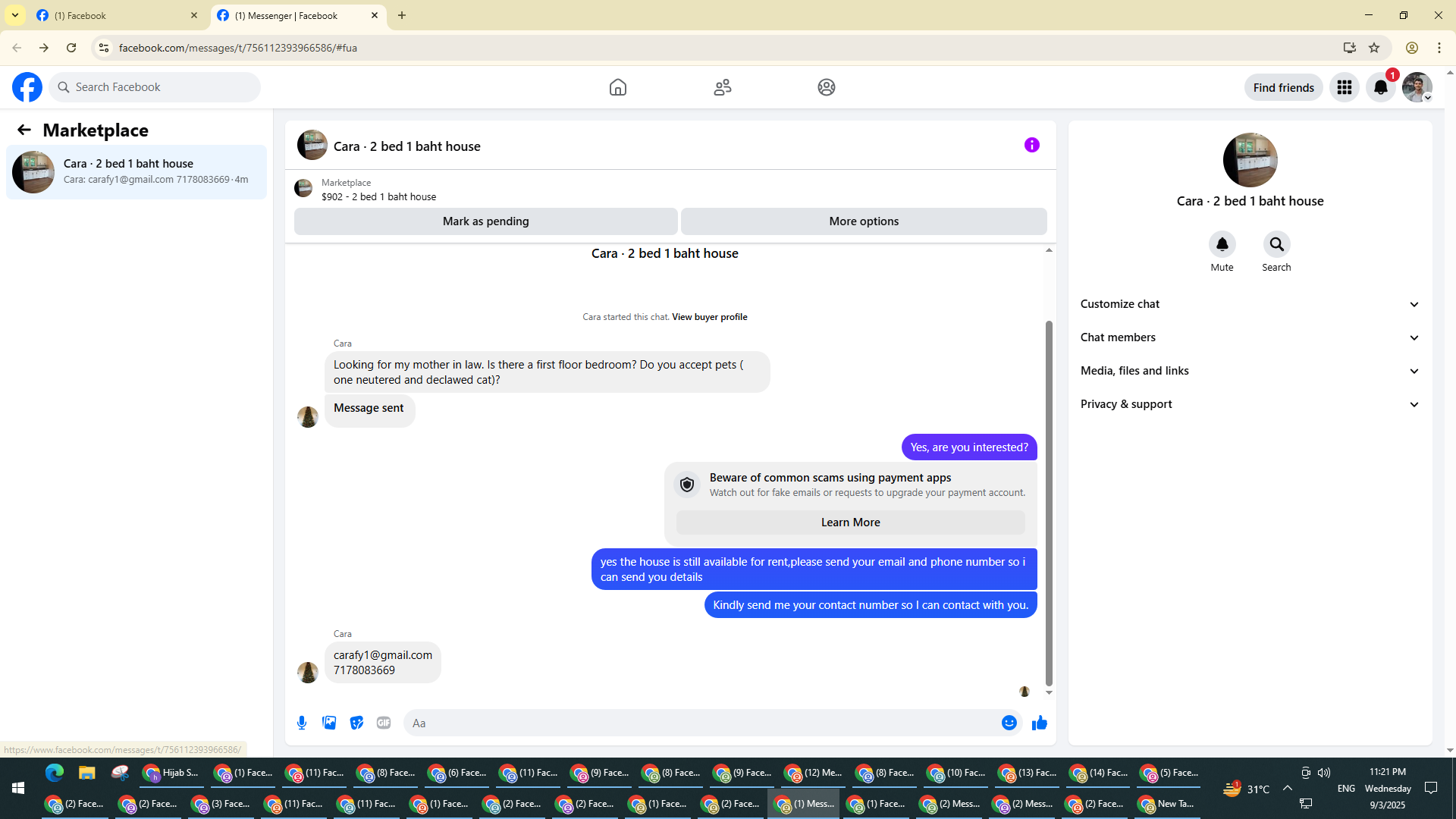Open Chrome profile icon

[x=1412, y=48]
